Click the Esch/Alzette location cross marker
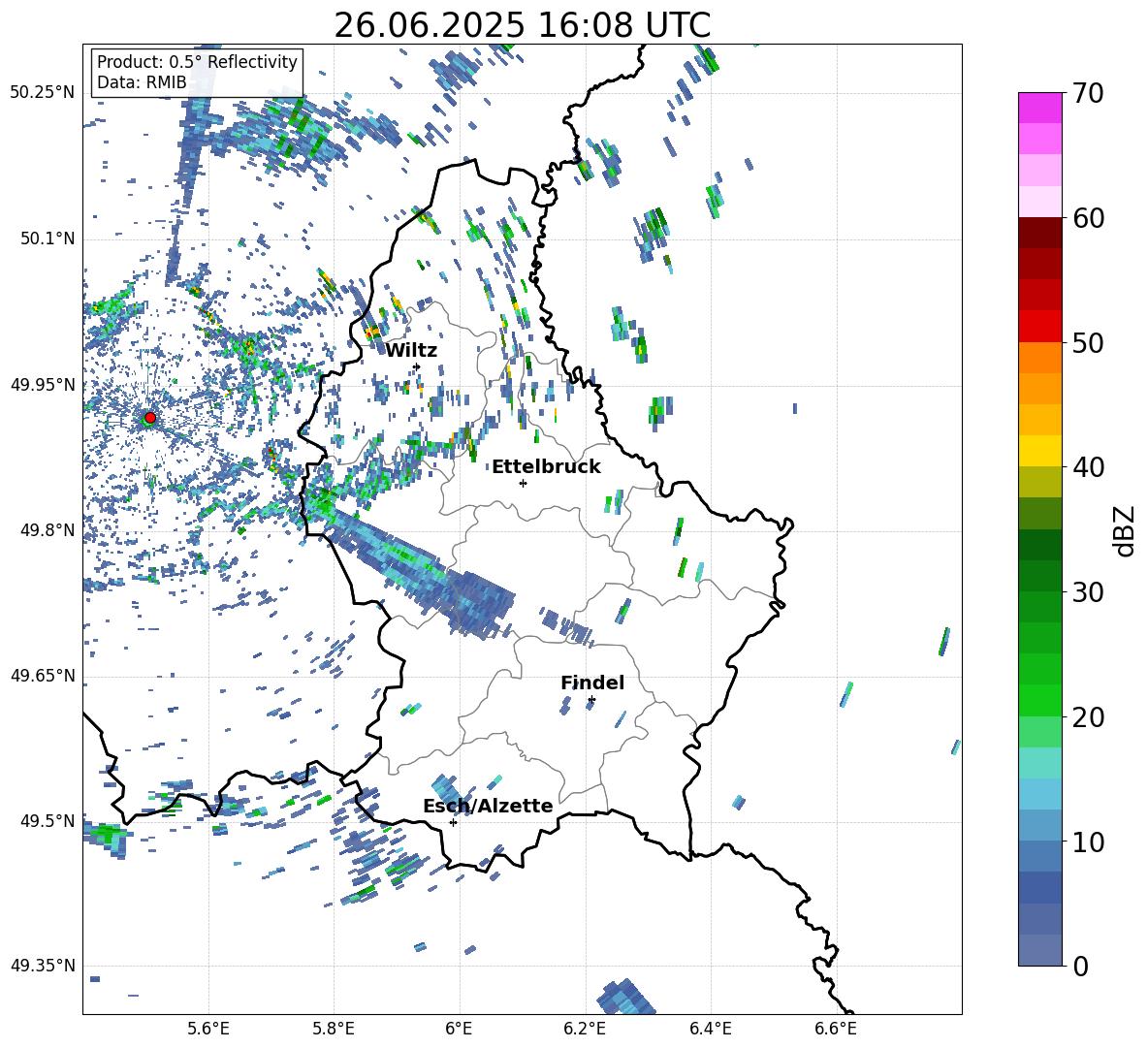This screenshot has height=1048, width=1148. (453, 822)
